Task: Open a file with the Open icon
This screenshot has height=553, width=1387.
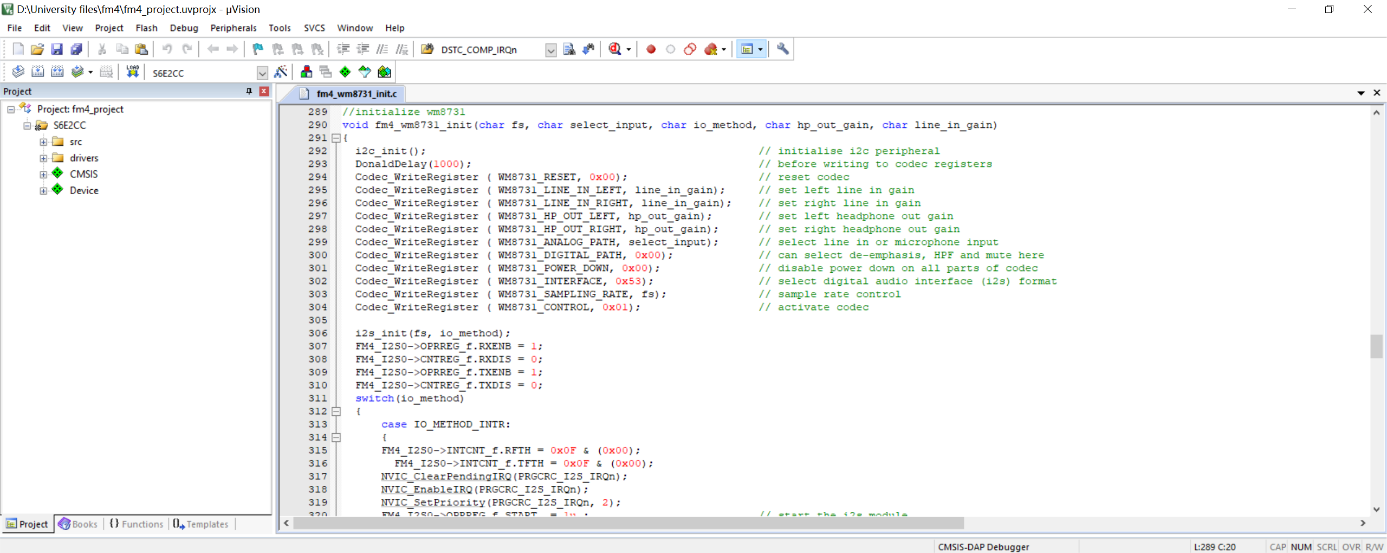Action: point(37,49)
